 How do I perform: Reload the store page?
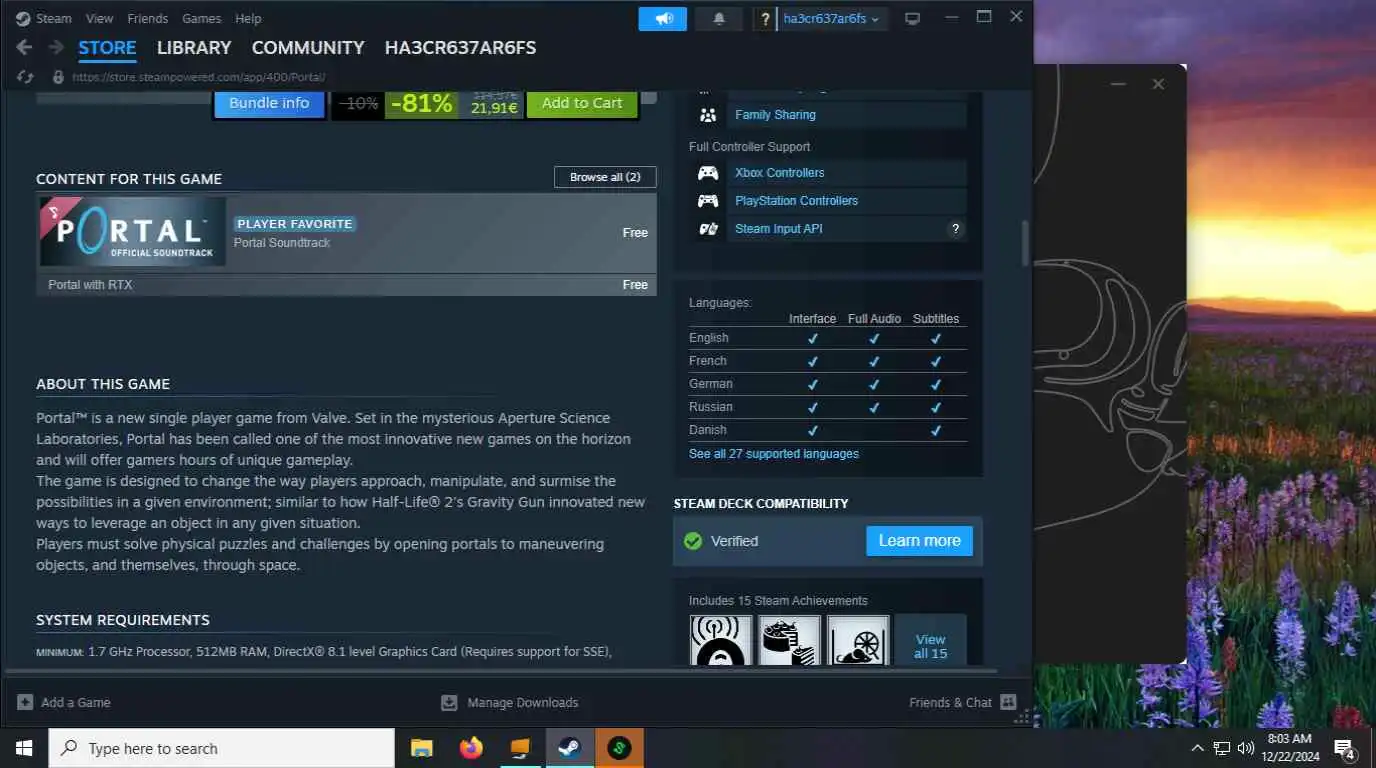26,77
